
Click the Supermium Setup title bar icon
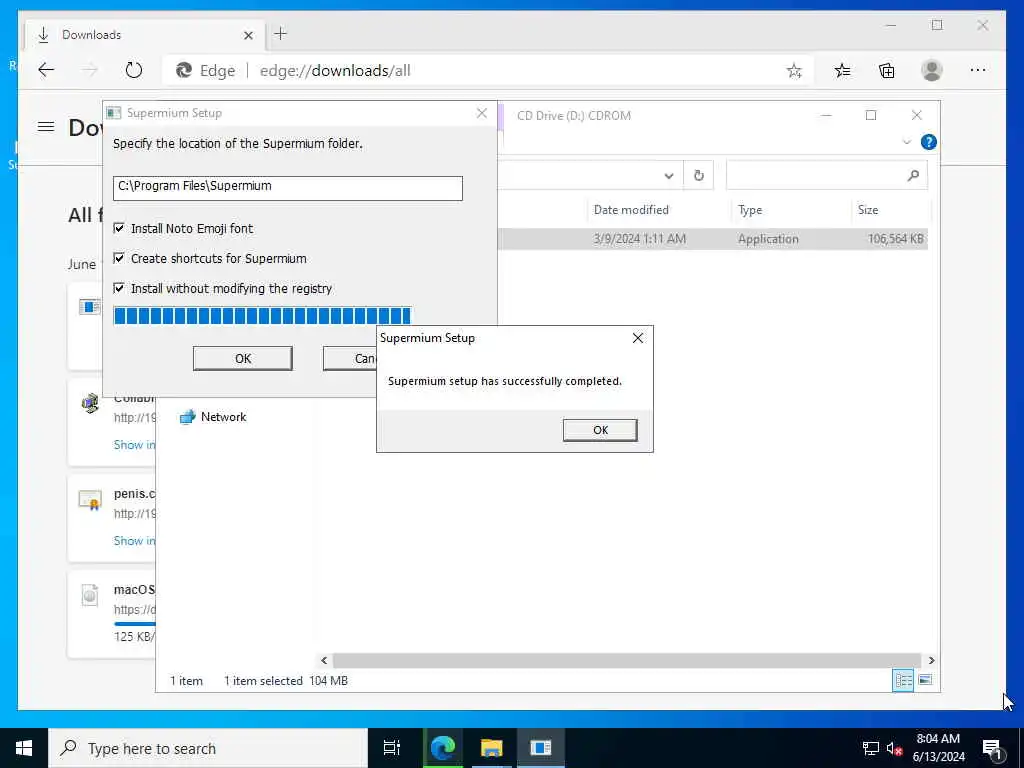[114, 113]
